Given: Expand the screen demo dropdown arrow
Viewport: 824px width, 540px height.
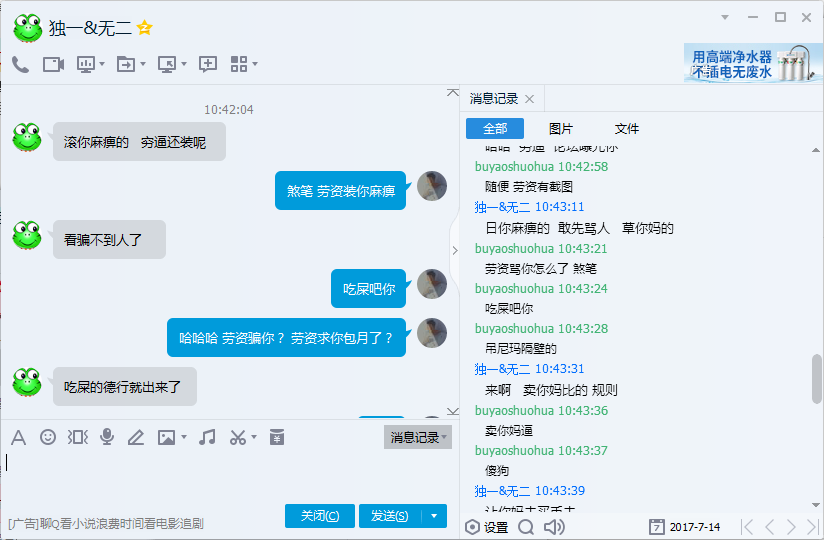Looking at the screenshot, I should coord(102,64).
